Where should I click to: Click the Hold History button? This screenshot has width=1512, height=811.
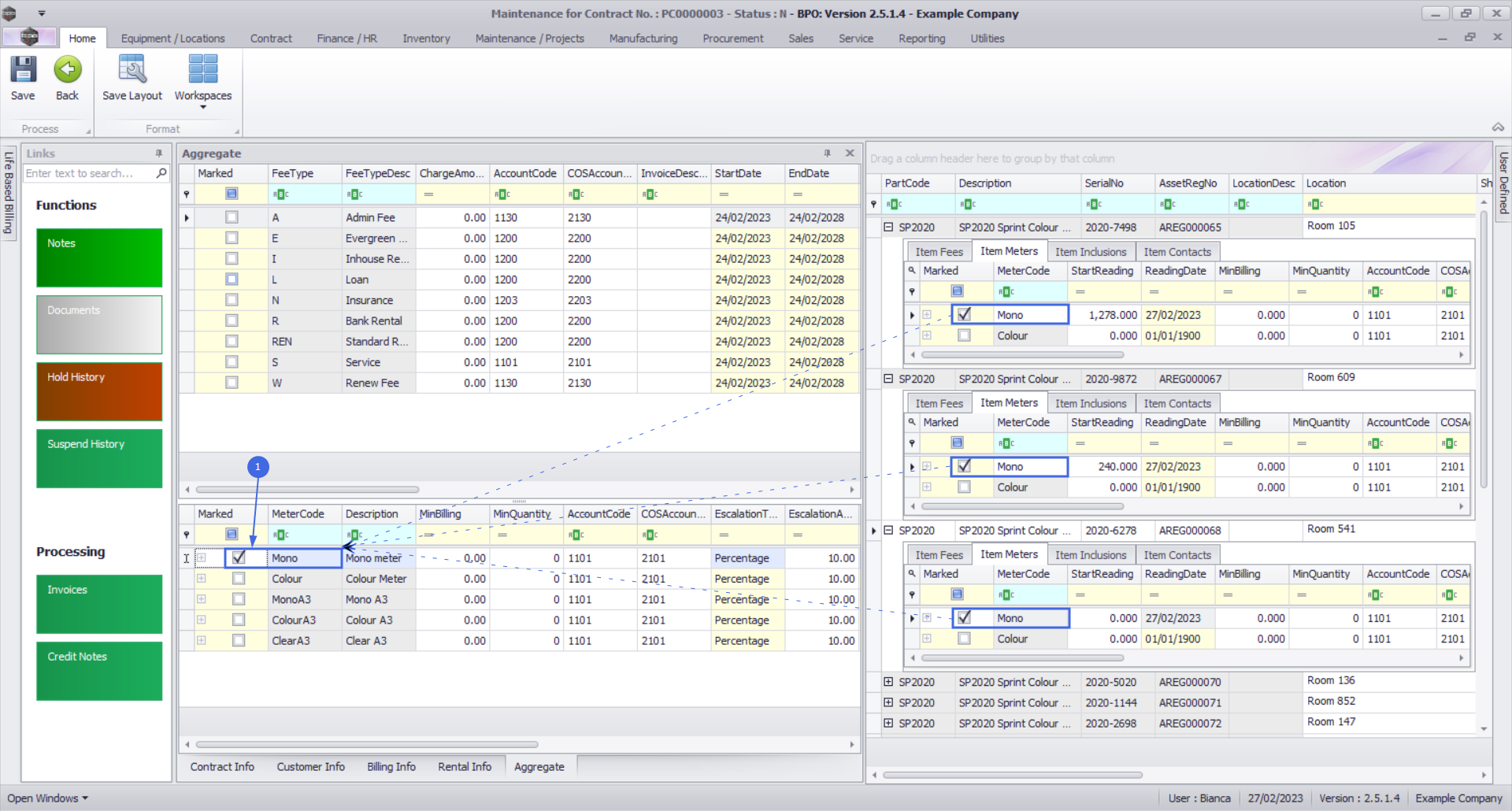coord(99,391)
